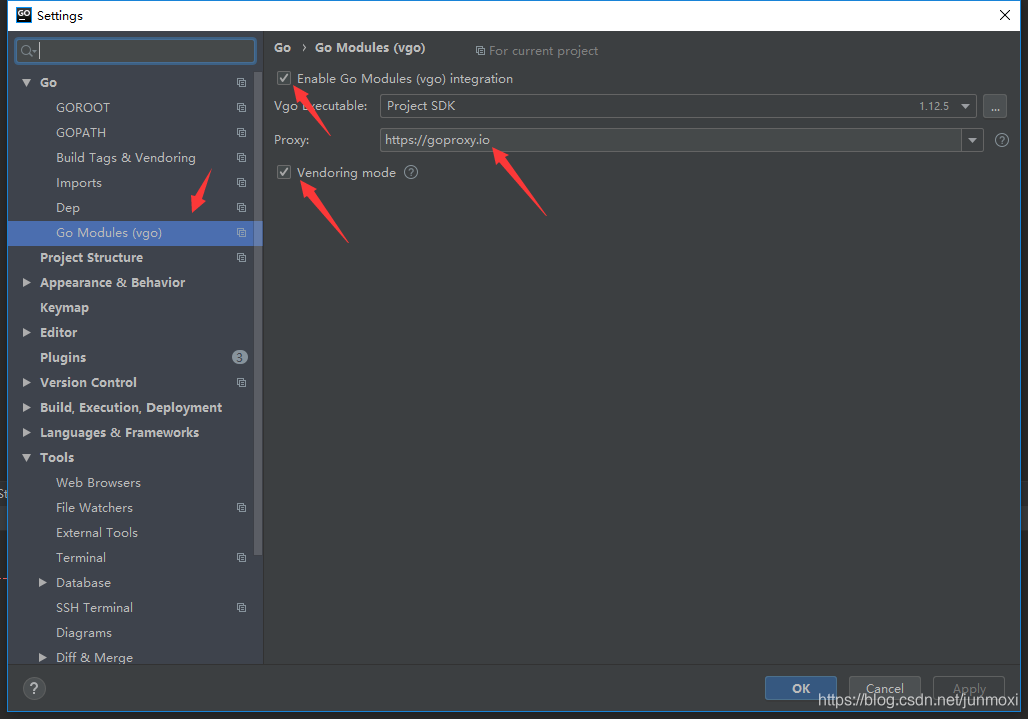Select GOROOT in the settings tree
The image size is (1028, 719).
click(83, 107)
